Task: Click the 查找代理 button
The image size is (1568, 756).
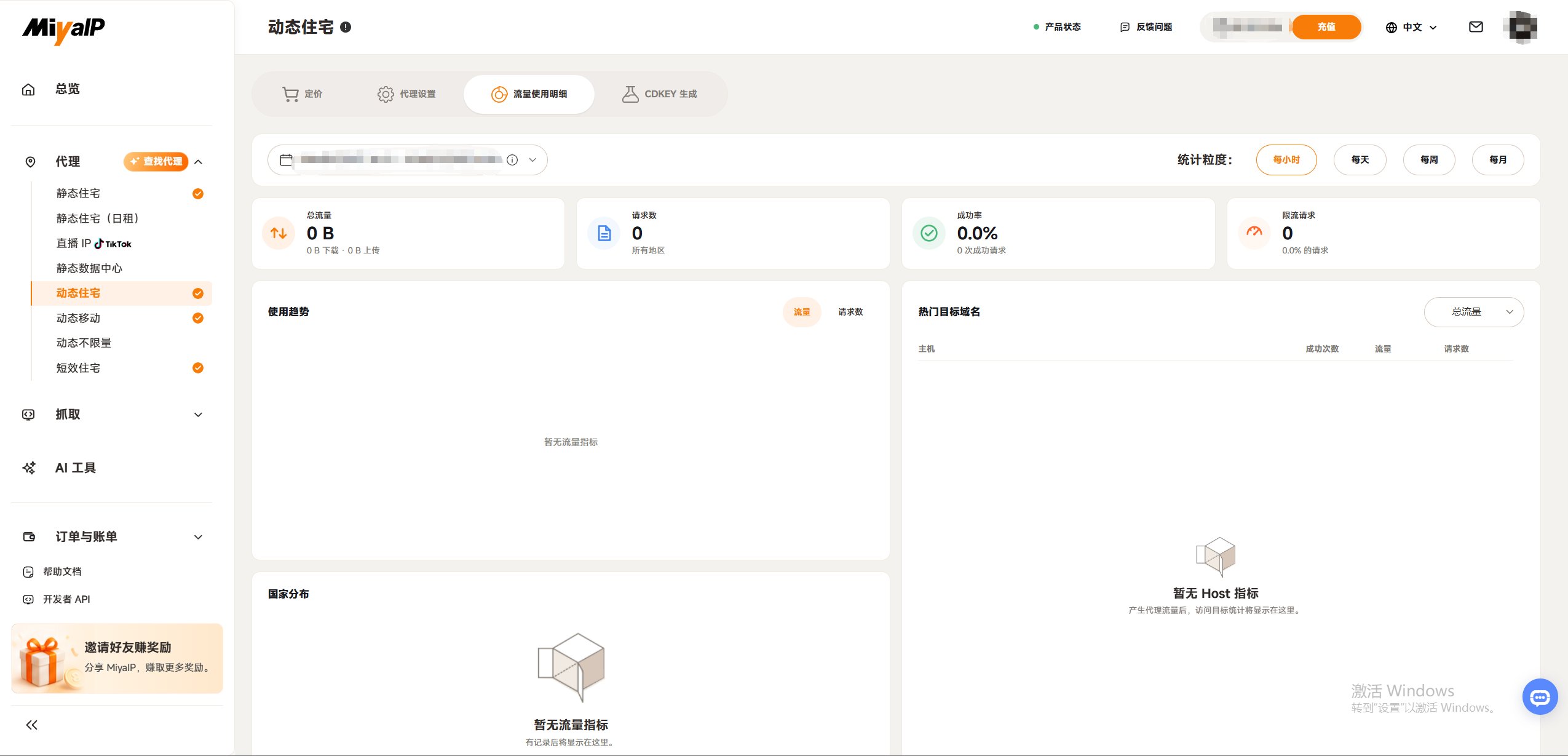Action: 156,162
